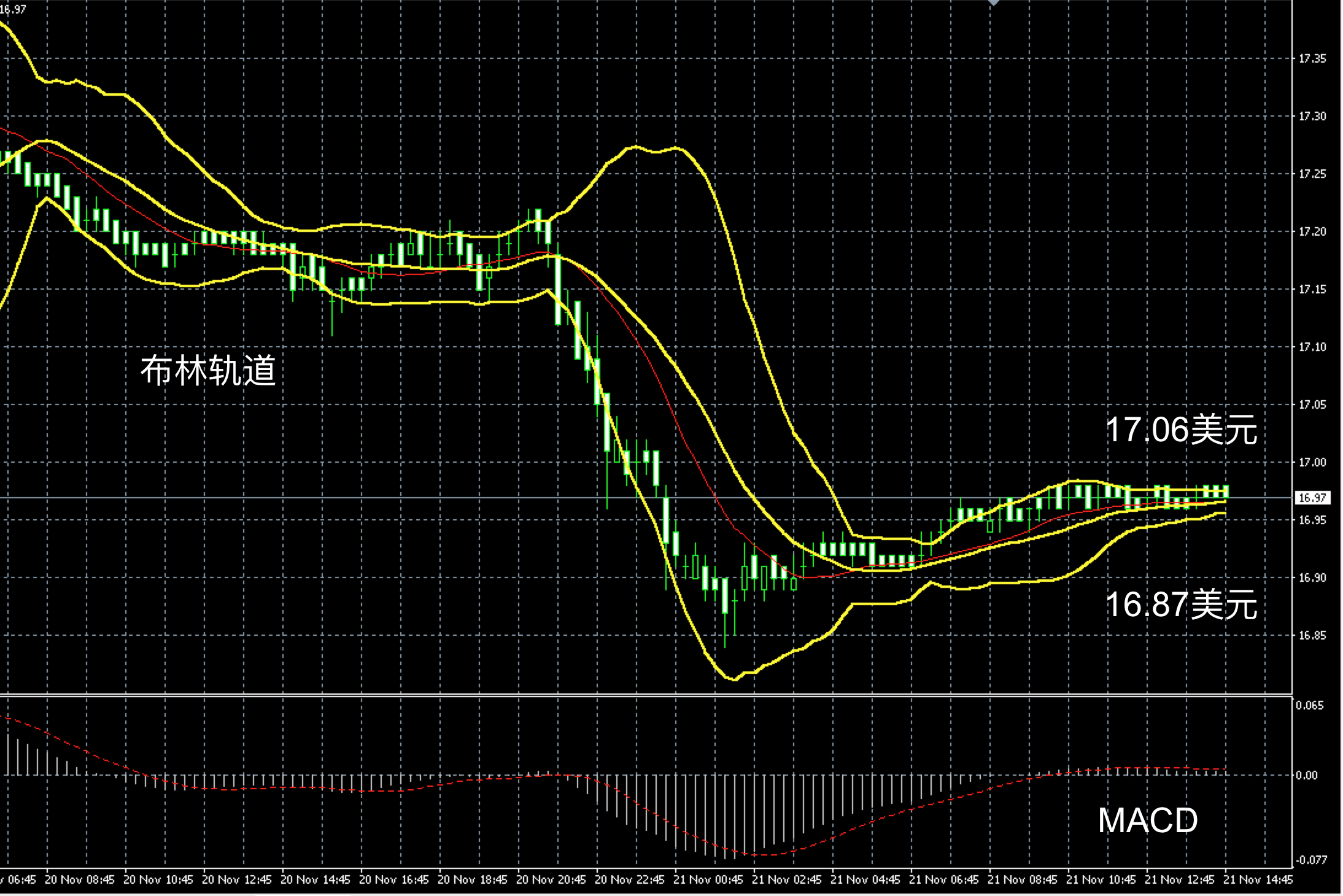Click the current price tag 16.97 on axis
Image resolution: width=1343 pixels, height=896 pixels.
click(x=1312, y=498)
